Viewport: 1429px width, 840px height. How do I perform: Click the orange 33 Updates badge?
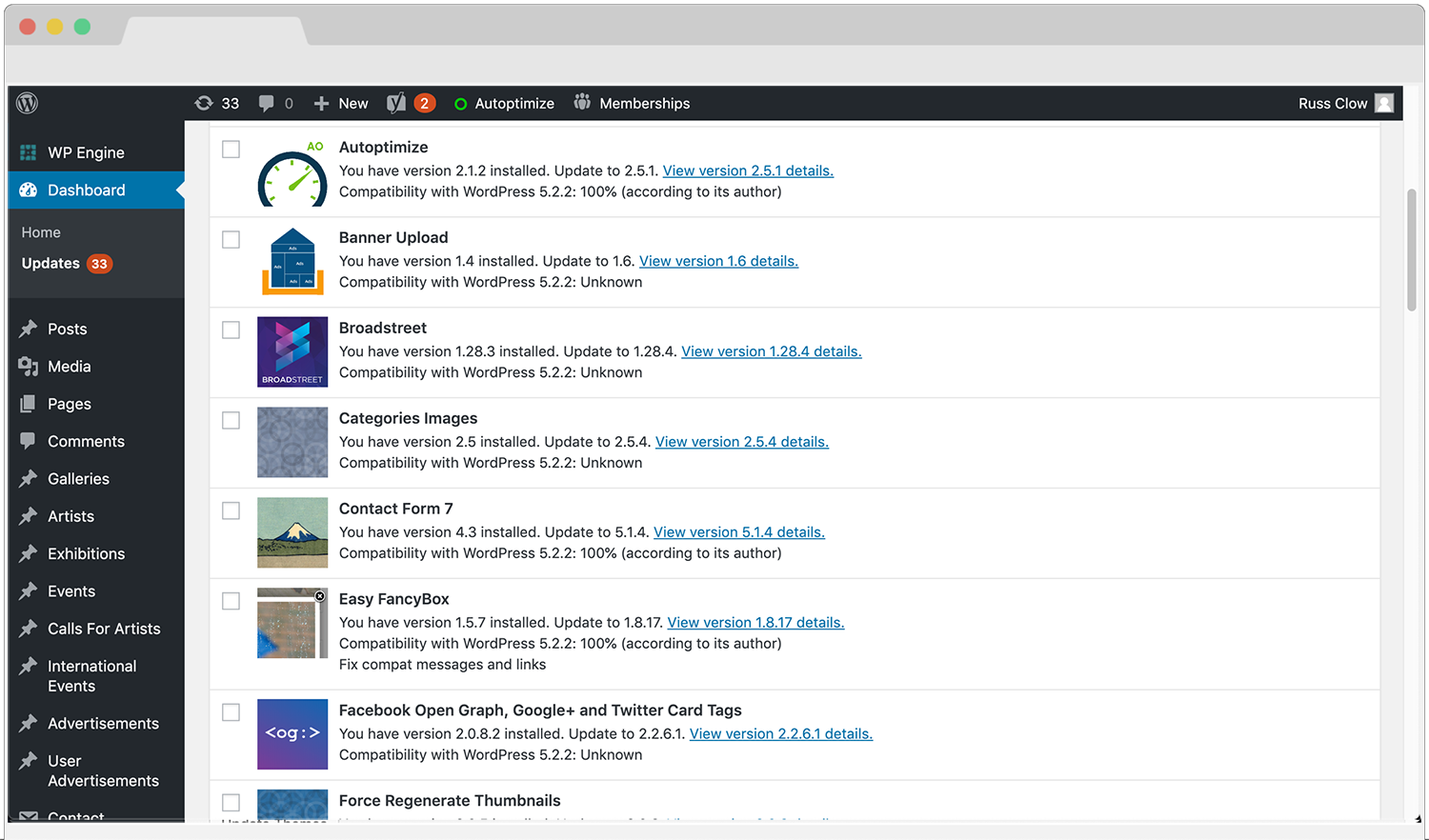tap(99, 264)
